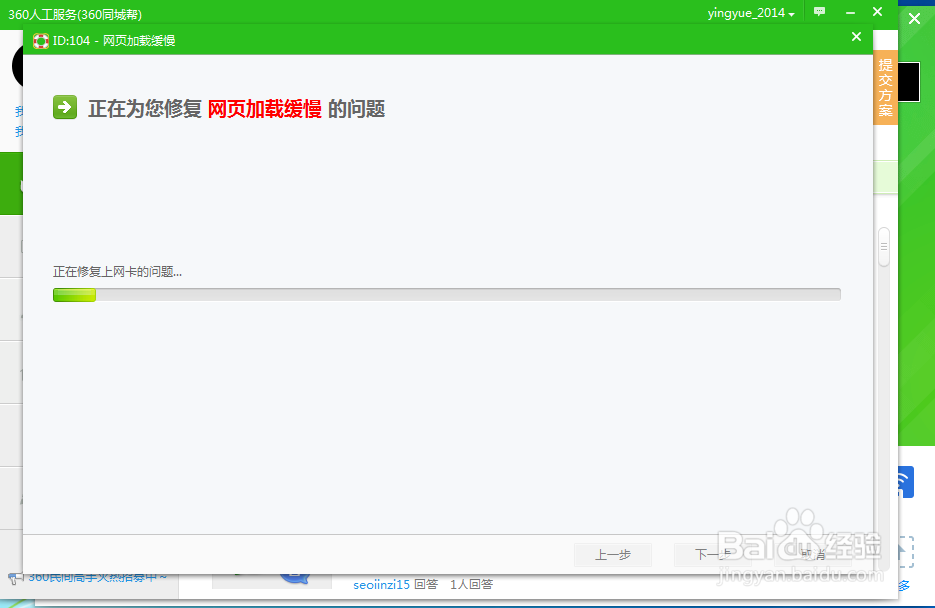
Task: Close the 360人工服务 main window
Action: (877, 12)
